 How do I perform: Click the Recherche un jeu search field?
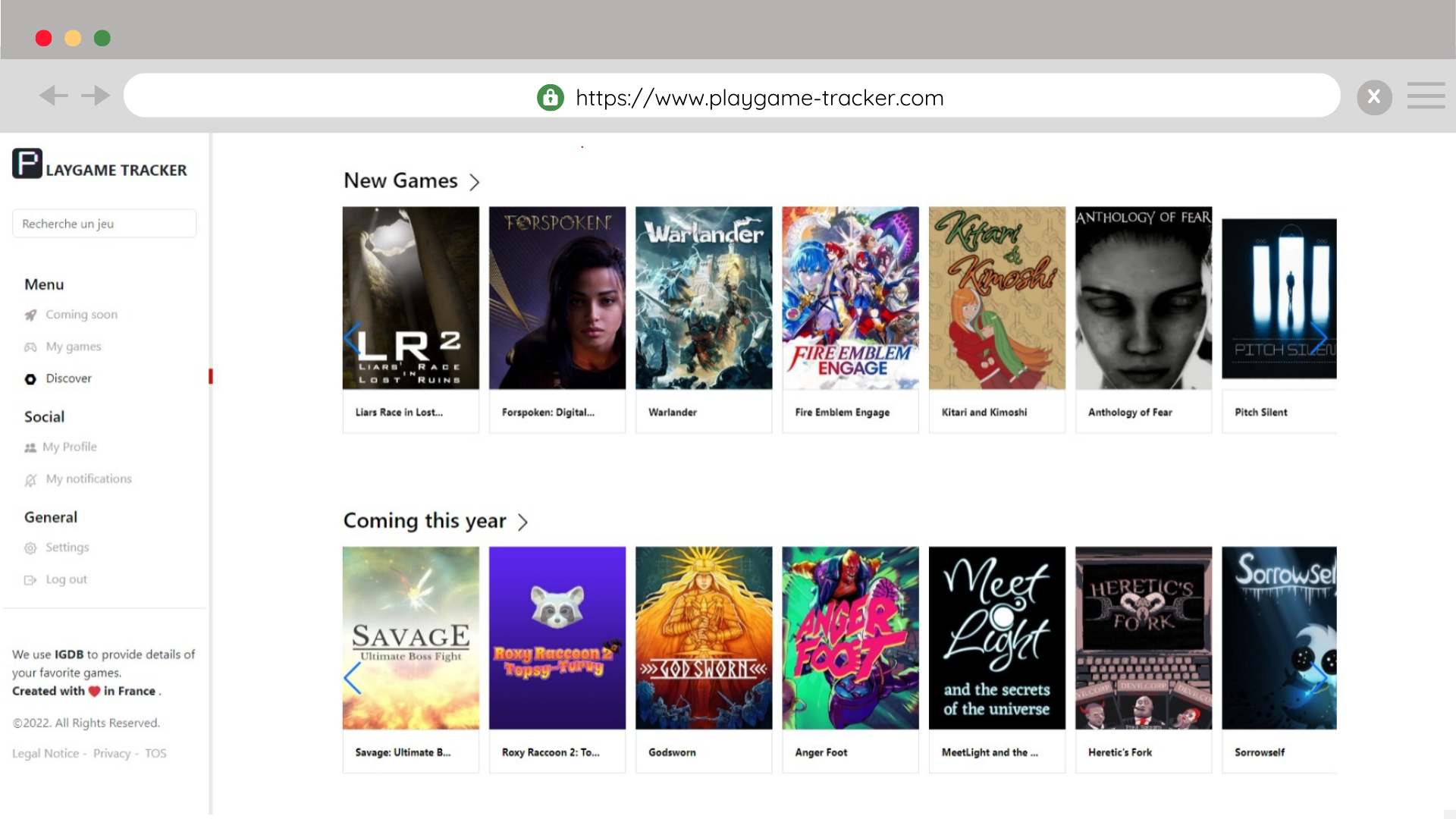(x=104, y=223)
